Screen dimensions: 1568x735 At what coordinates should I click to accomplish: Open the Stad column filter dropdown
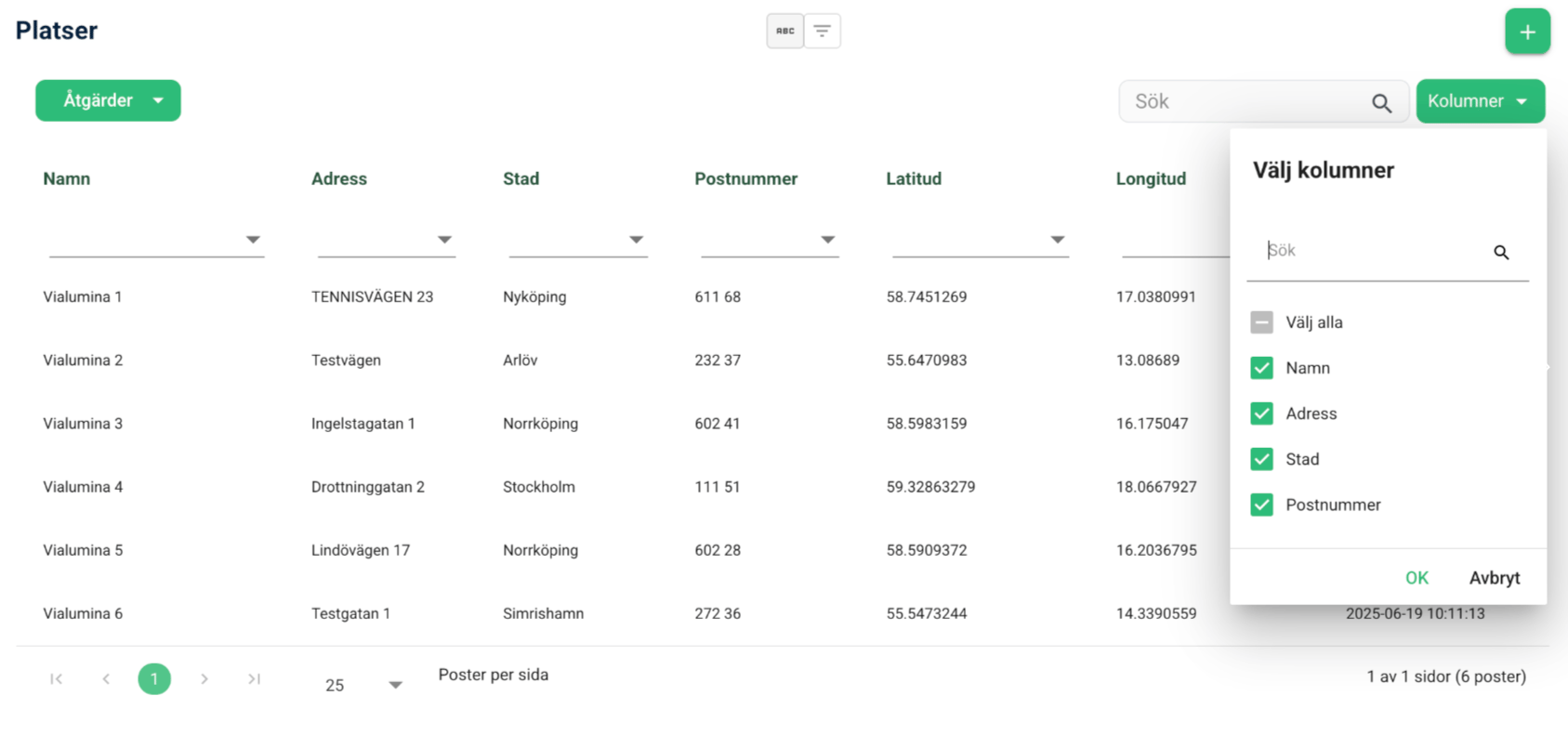(x=636, y=240)
